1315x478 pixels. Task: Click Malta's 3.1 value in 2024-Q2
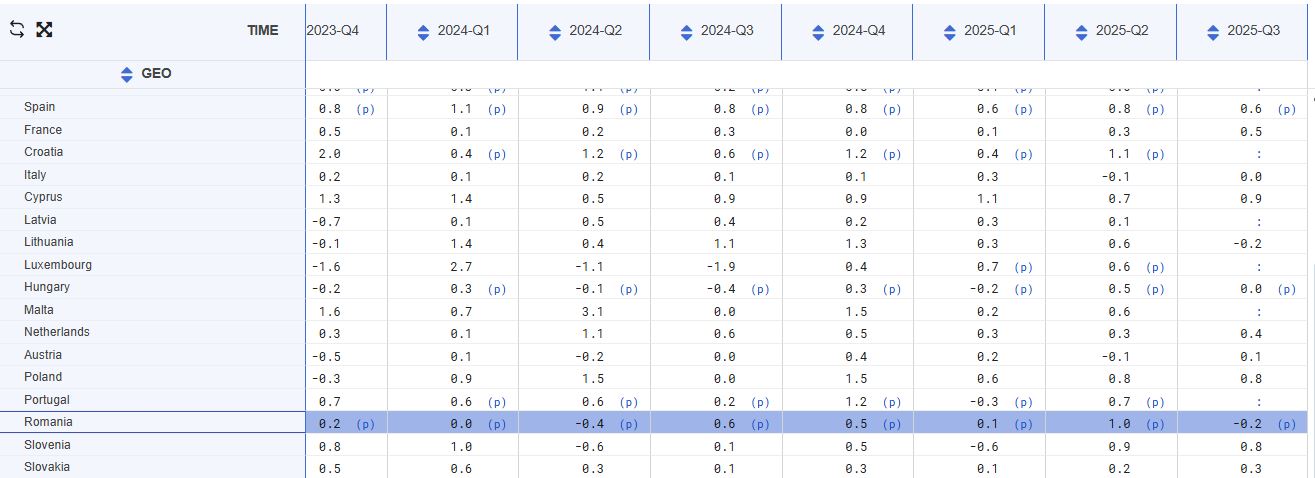[x=592, y=311]
